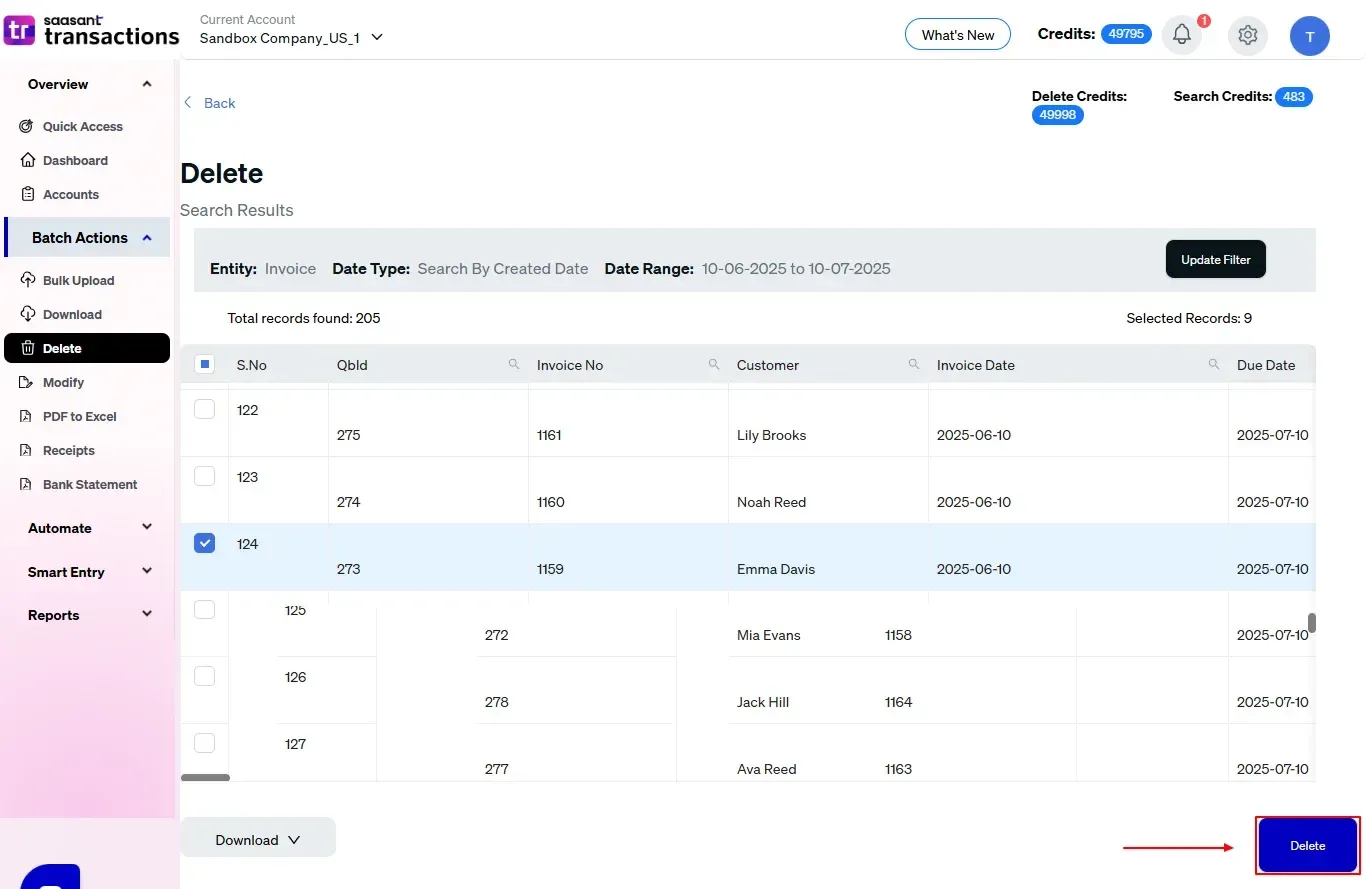The image size is (1366, 889).
Task: Open the notifications bell icon
Action: pos(1182,35)
